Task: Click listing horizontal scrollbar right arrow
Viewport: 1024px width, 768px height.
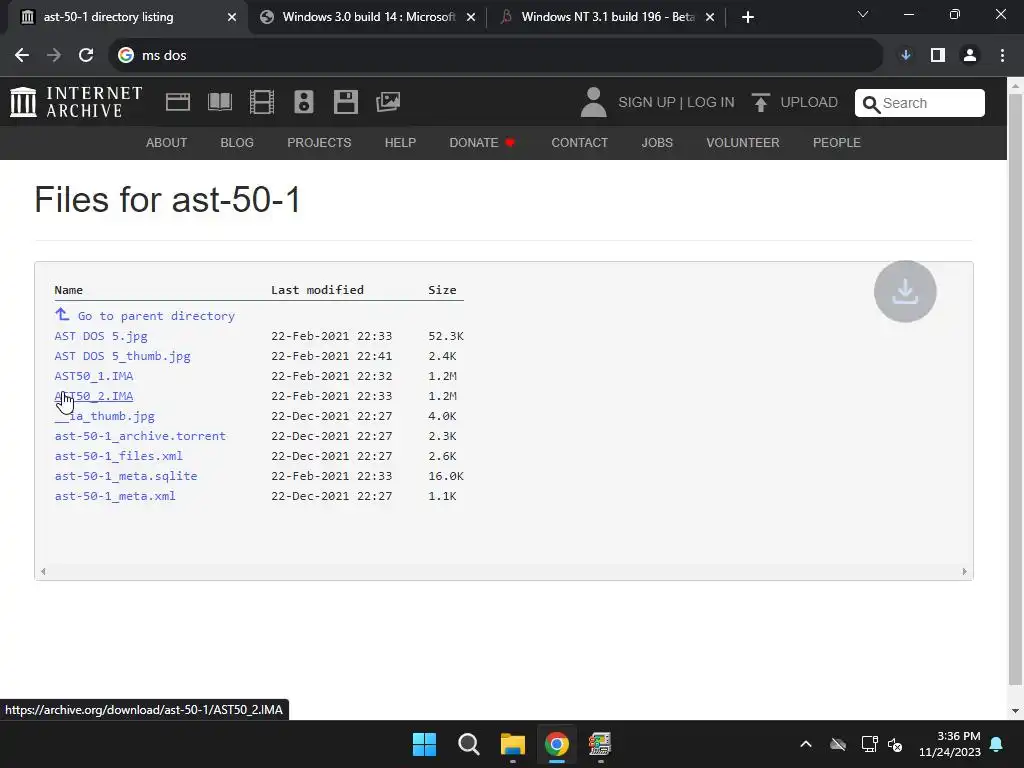Action: [x=964, y=571]
